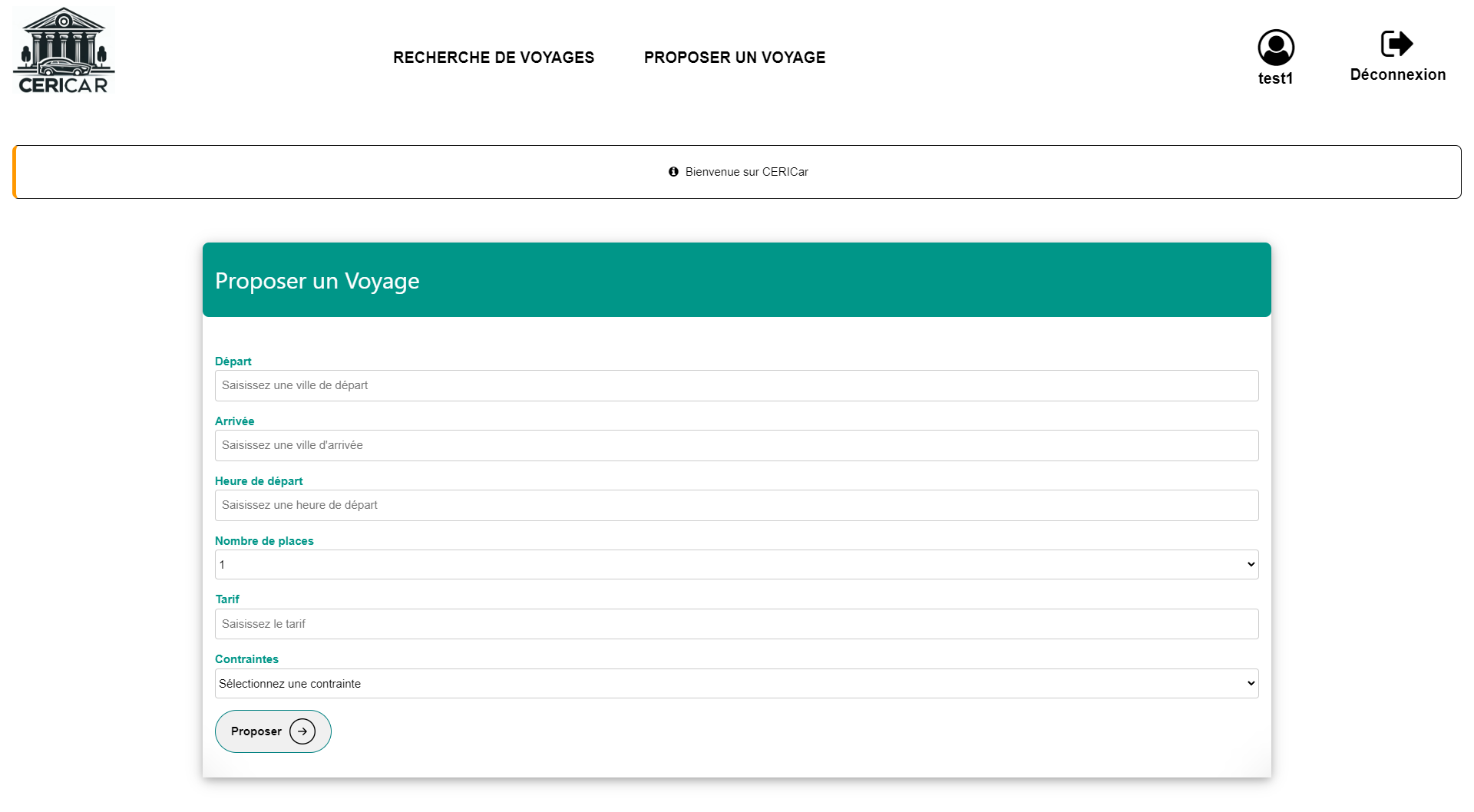Open the Contraintes dropdown
This screenshot has width=1474, height=812.
coord(737,684)
